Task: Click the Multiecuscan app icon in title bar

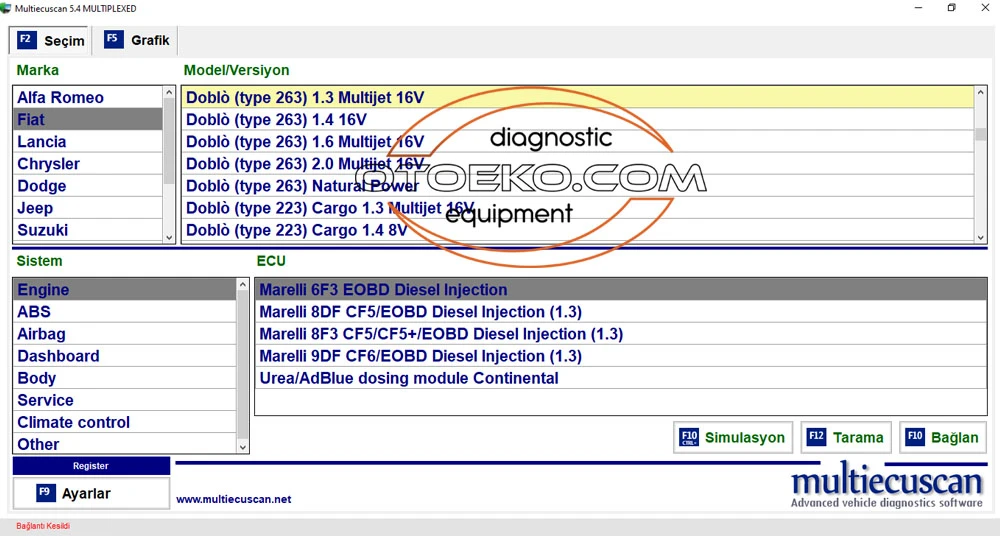Action: (6, 8)
